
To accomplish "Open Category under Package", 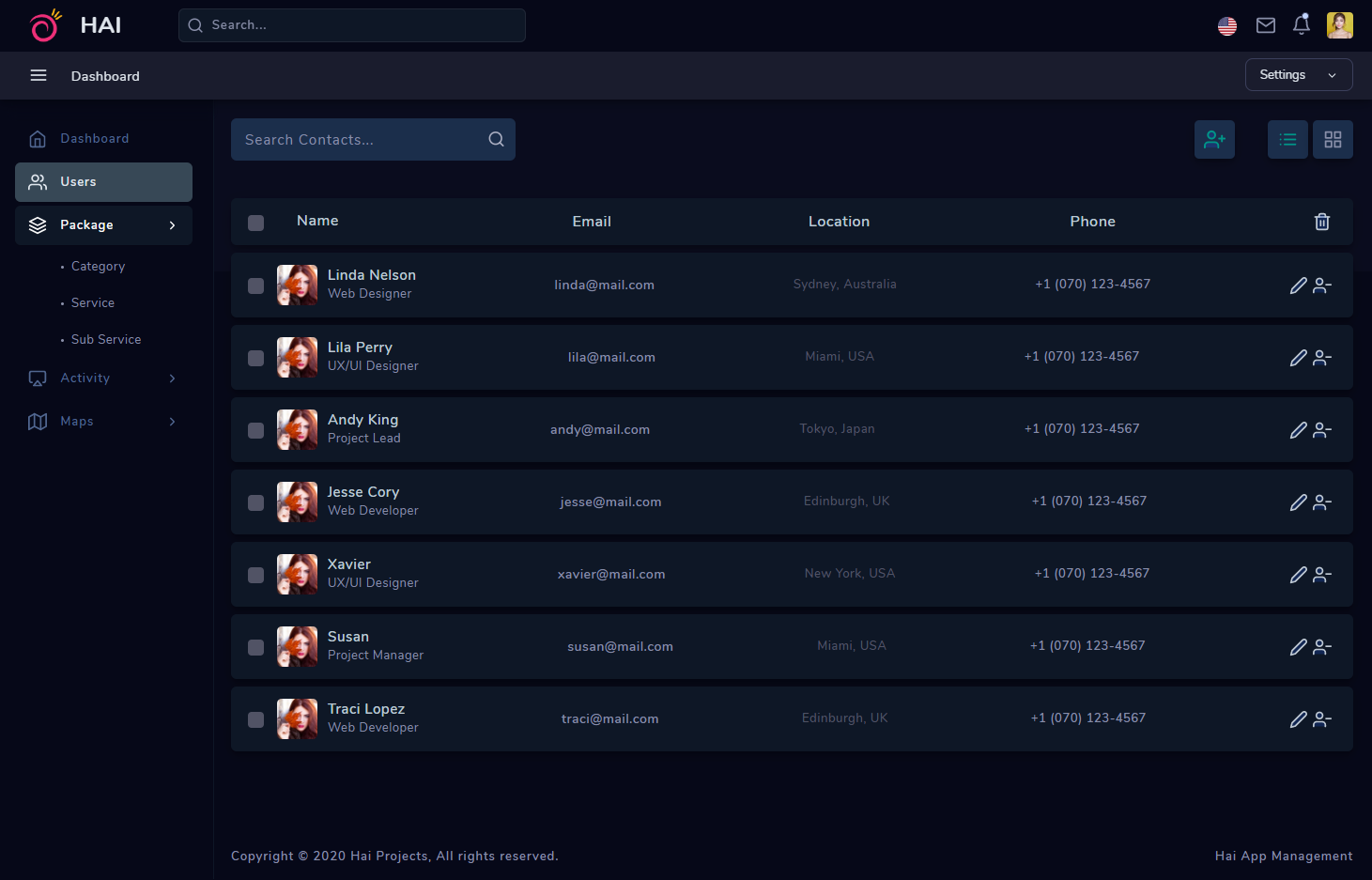I will (98, 267).
